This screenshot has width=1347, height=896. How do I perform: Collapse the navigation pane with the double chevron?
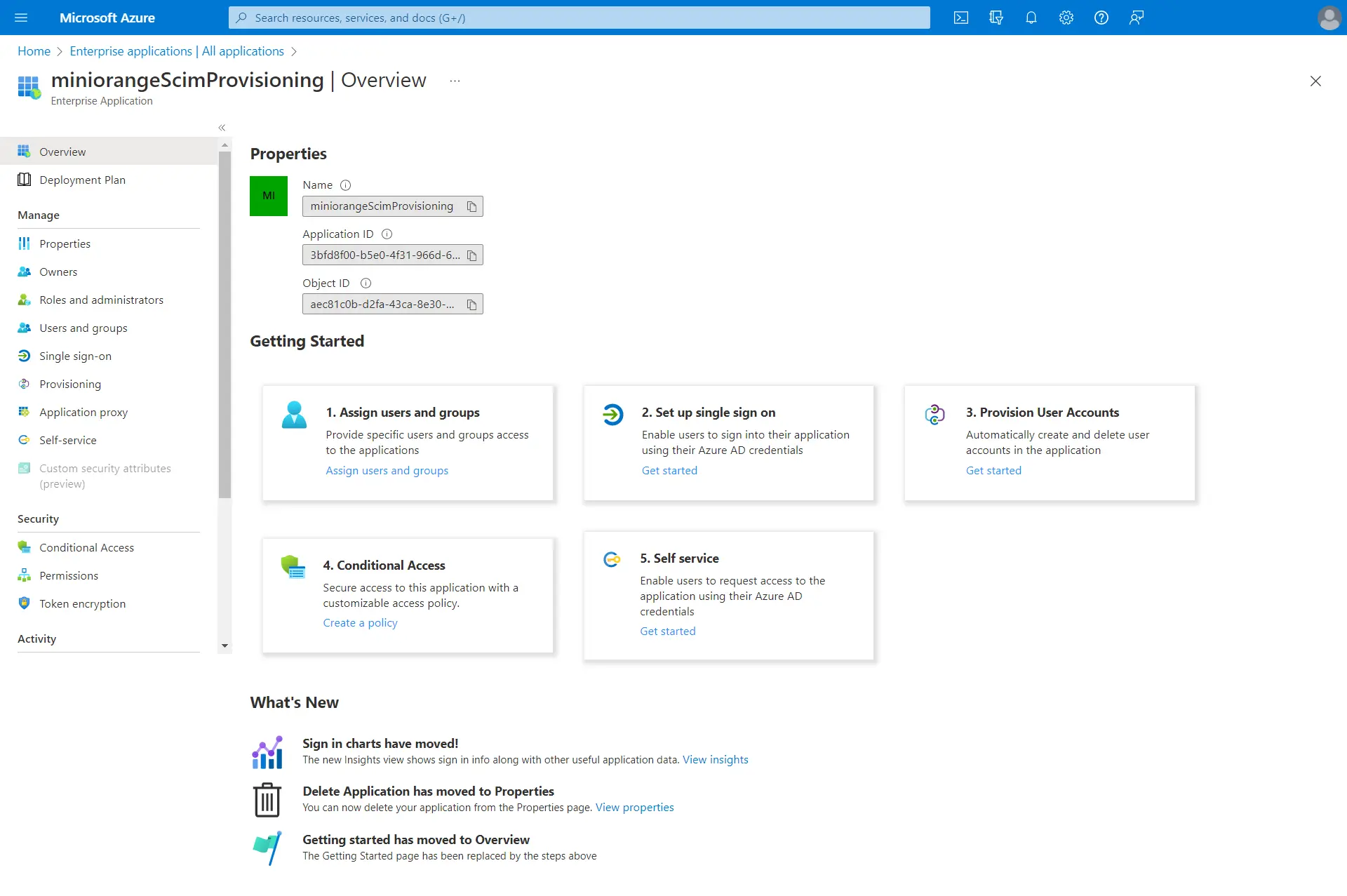tap(222, 128)
